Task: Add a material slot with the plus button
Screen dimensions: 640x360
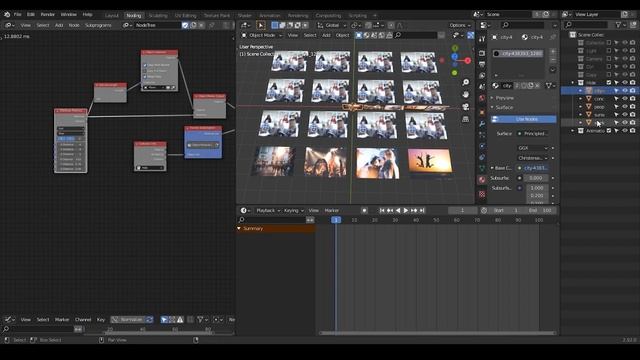Action: (x=553, y=52)
